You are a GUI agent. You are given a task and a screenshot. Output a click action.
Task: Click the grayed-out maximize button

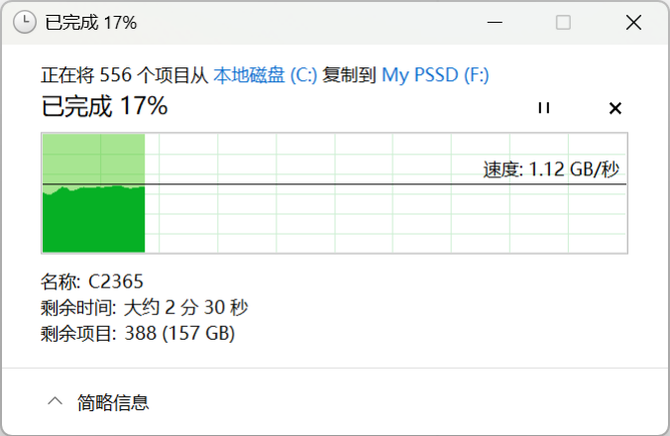563,22
